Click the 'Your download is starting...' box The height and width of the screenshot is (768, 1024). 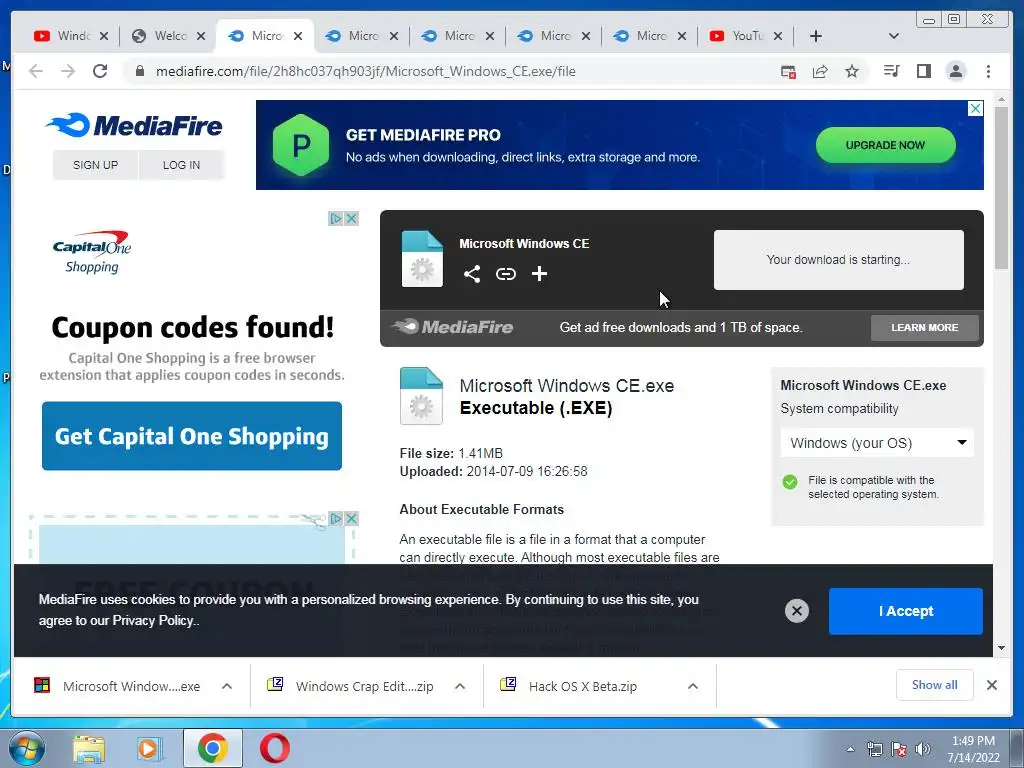839,260
